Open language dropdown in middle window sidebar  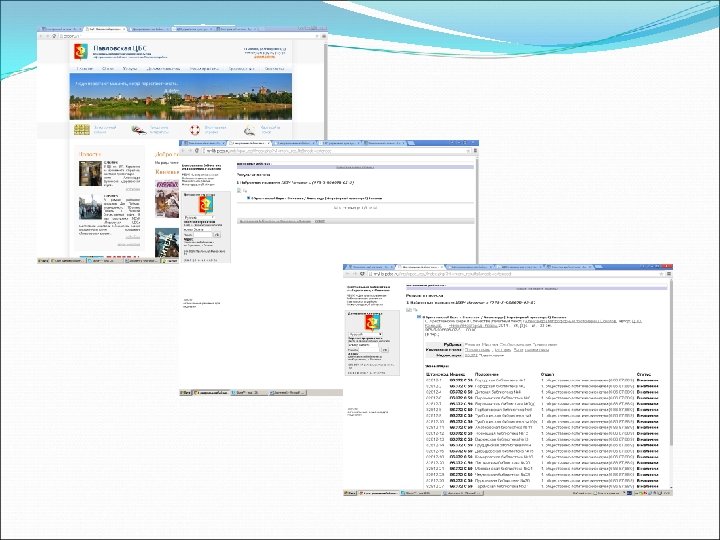[198, 217]
